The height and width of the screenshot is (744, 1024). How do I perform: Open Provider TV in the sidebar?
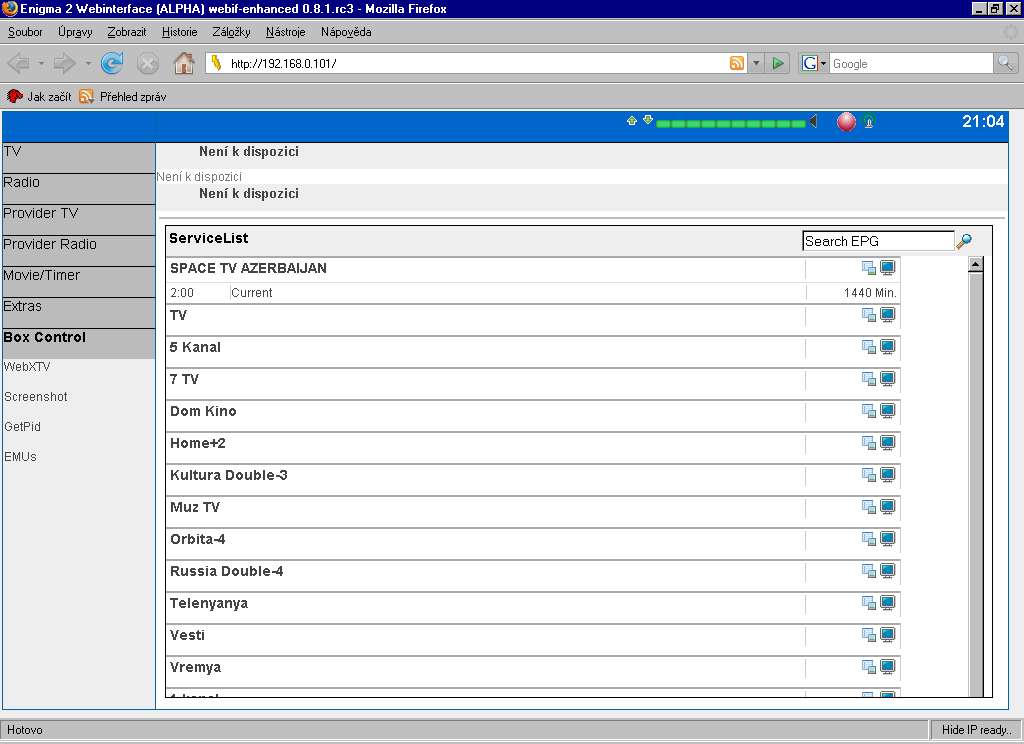tap(78, 219)
